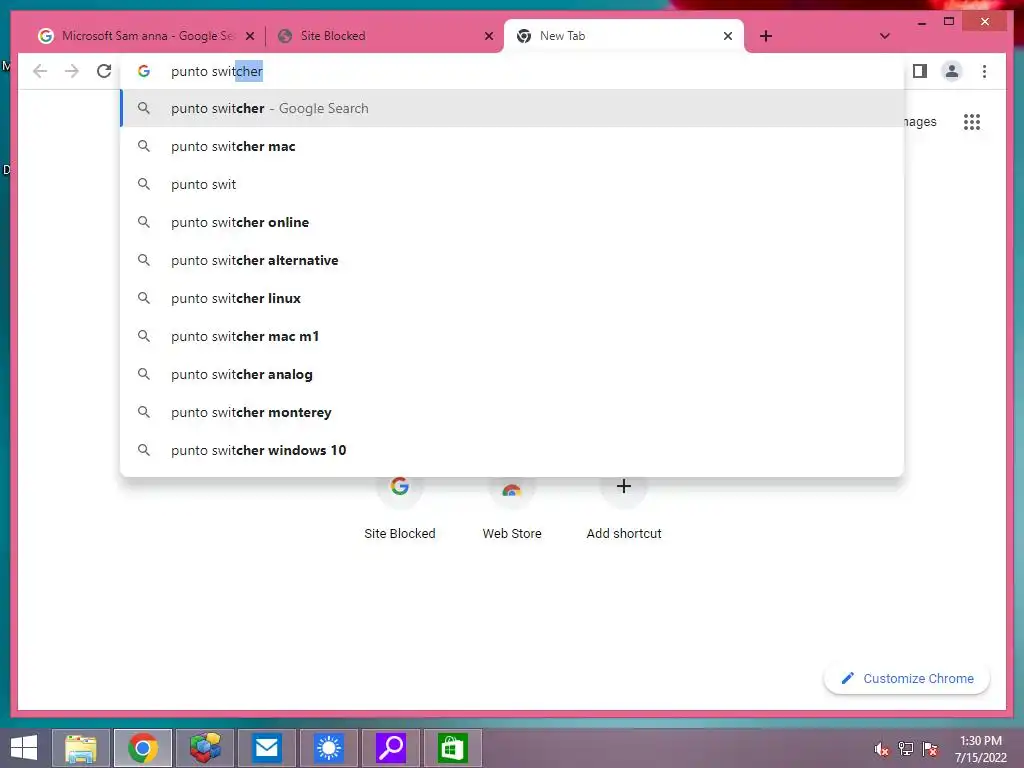This screenshot has height=768, width=1024.
Task: Reload the page with the refresh icon
Action: pyautogui.click(x=104, y=71)
